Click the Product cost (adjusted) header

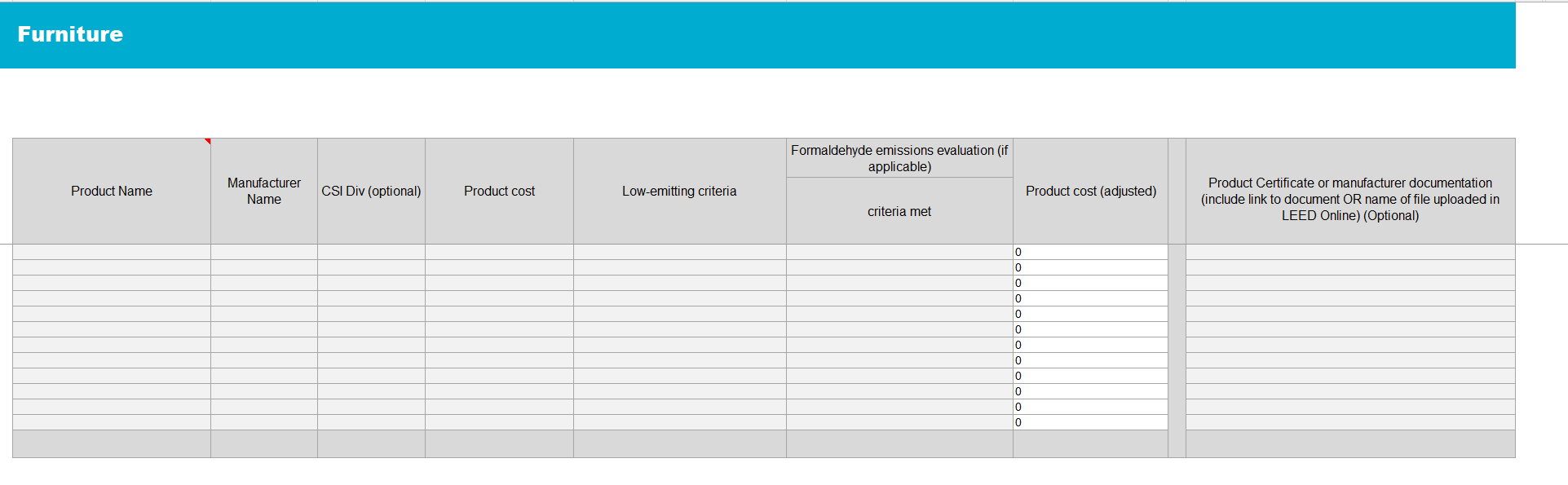coord(1091,191)
